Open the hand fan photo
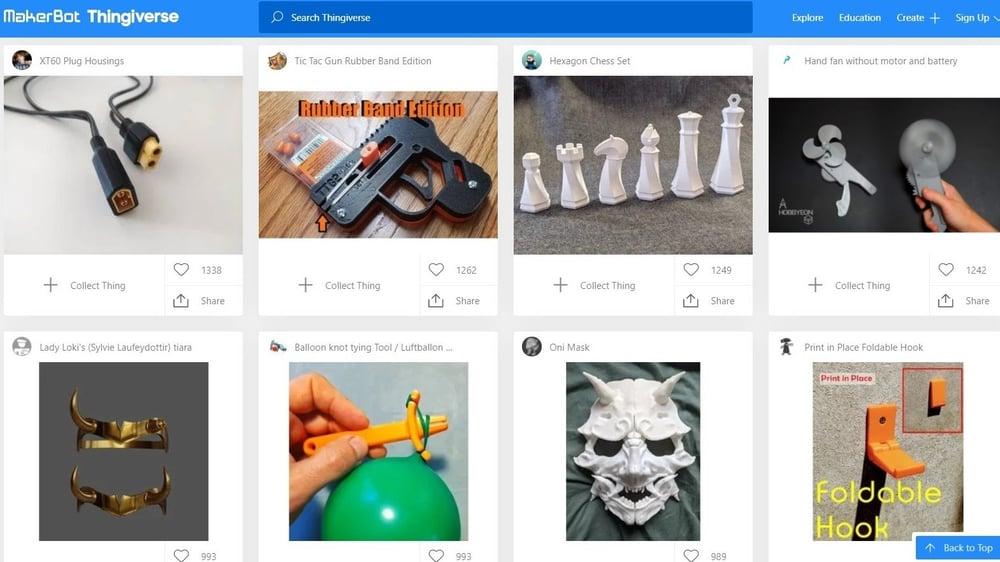 pos(884,165)
